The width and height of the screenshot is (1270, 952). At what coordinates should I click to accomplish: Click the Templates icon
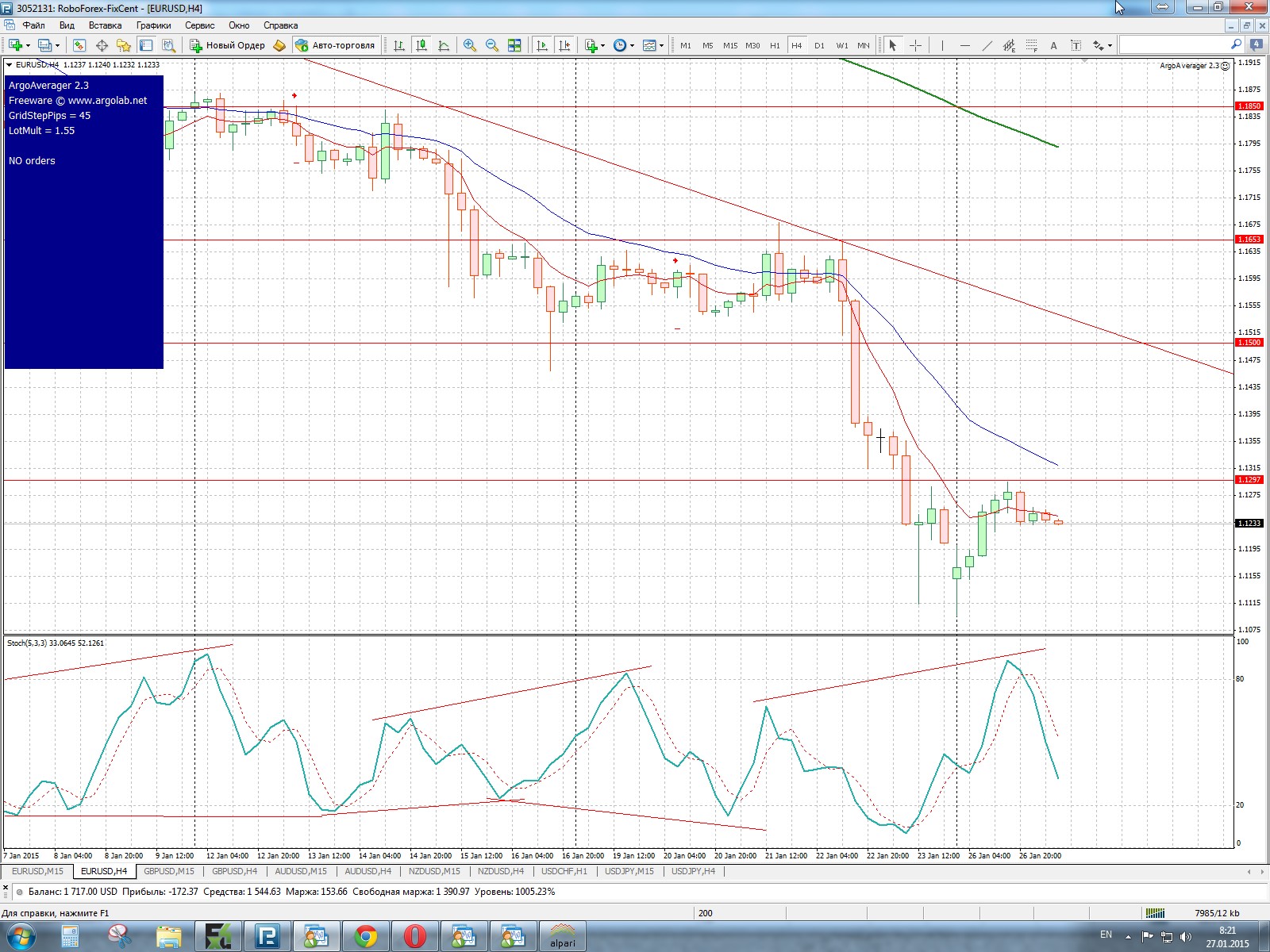(x=649, y=45)
